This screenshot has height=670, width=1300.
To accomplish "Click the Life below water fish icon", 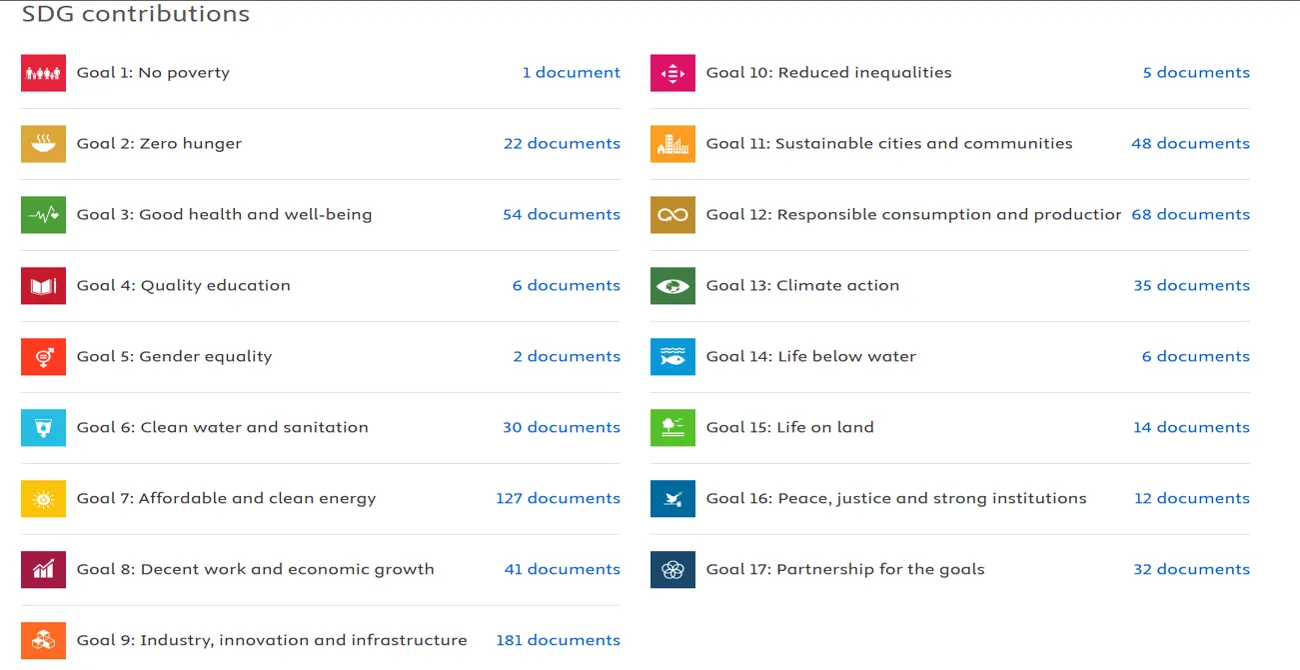I will 672,357.
